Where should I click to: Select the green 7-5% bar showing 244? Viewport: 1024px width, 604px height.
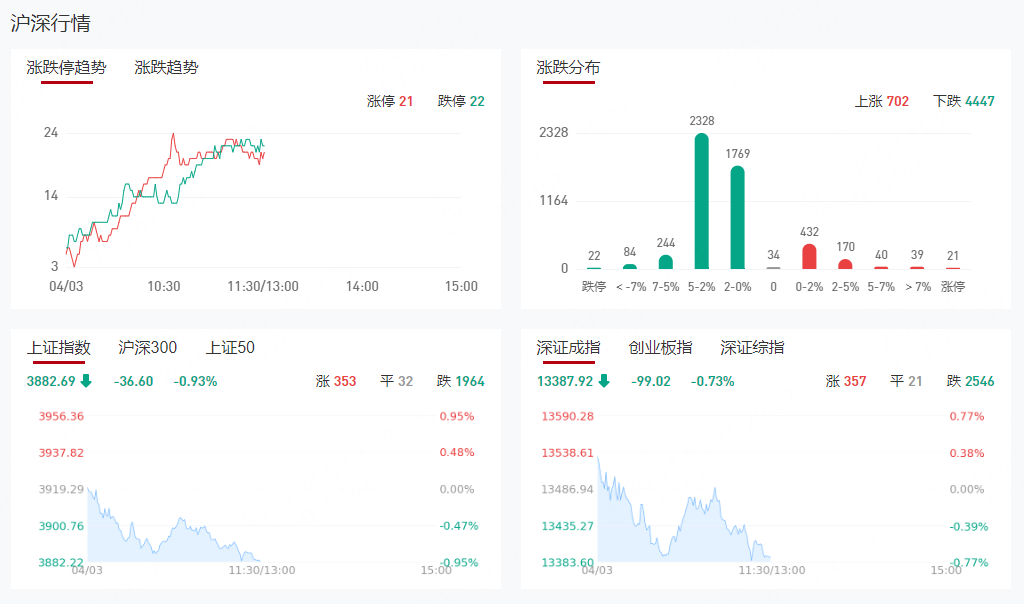tap(665, 262)
